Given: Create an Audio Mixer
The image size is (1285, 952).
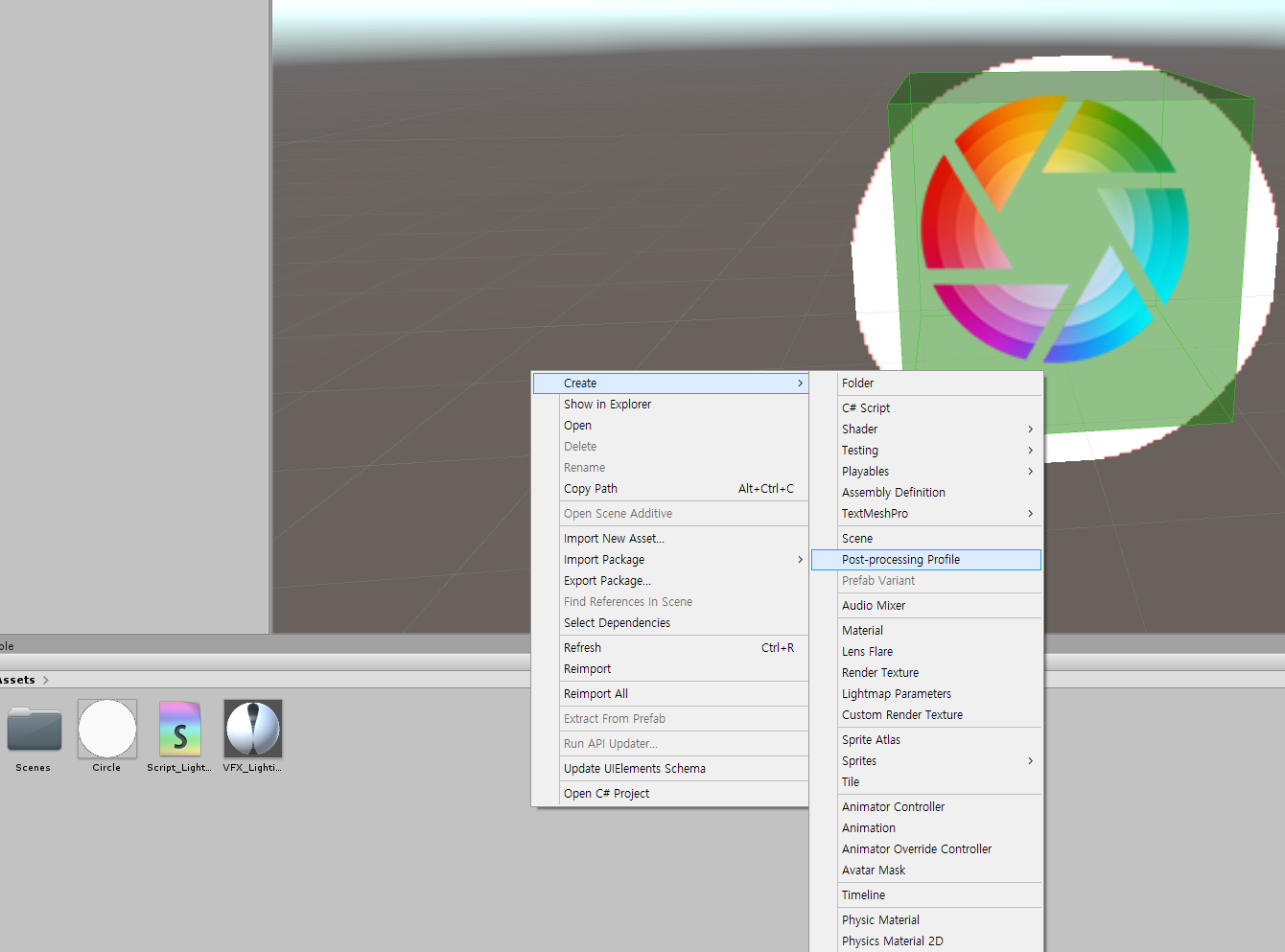Looking at the screenshot, I should point(926,606).
